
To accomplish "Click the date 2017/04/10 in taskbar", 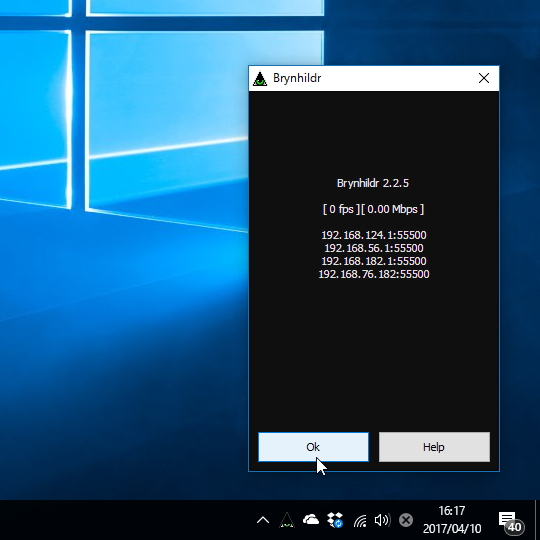I will click(451, 528).
